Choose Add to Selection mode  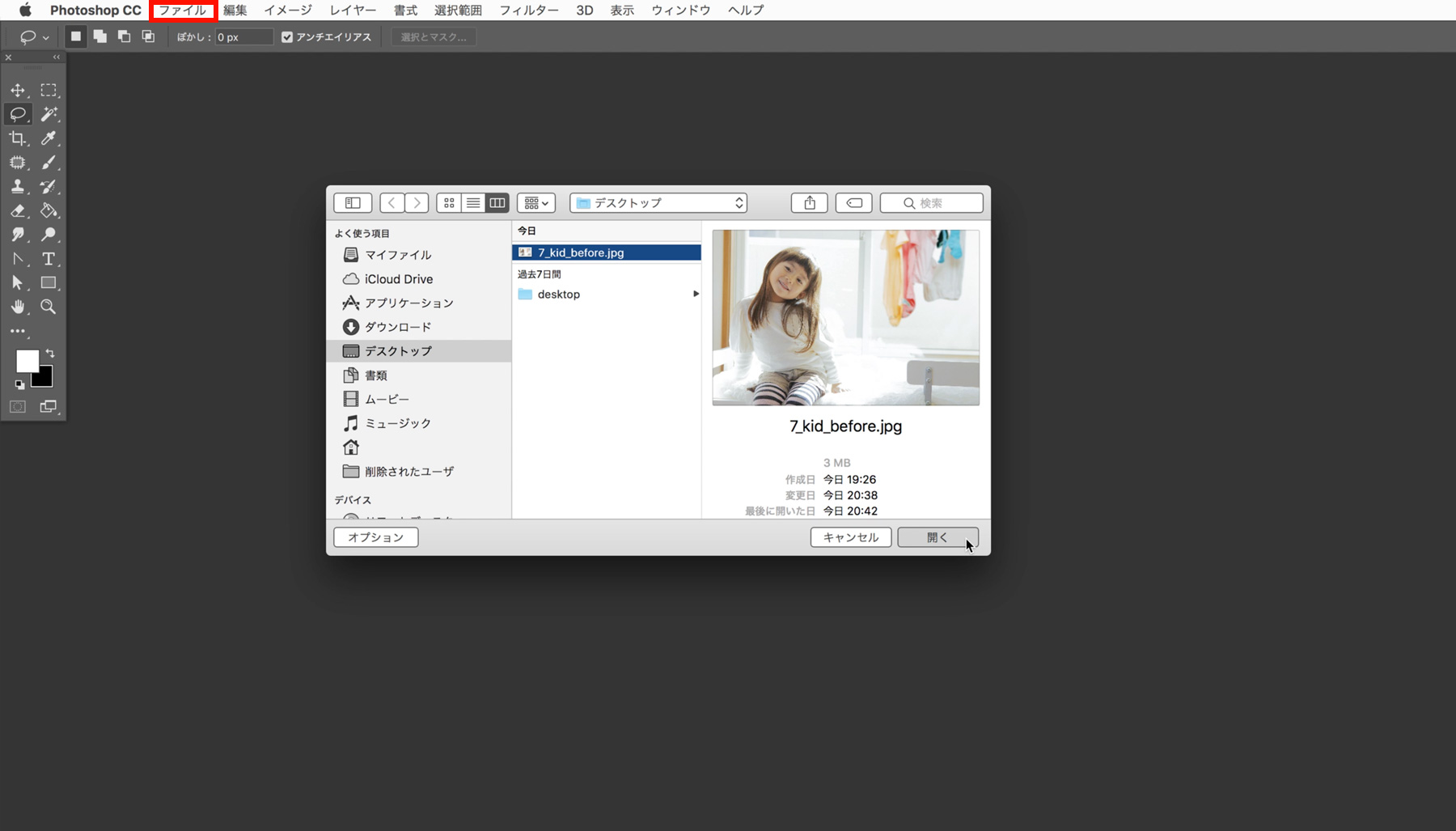[x=99, y=36]
